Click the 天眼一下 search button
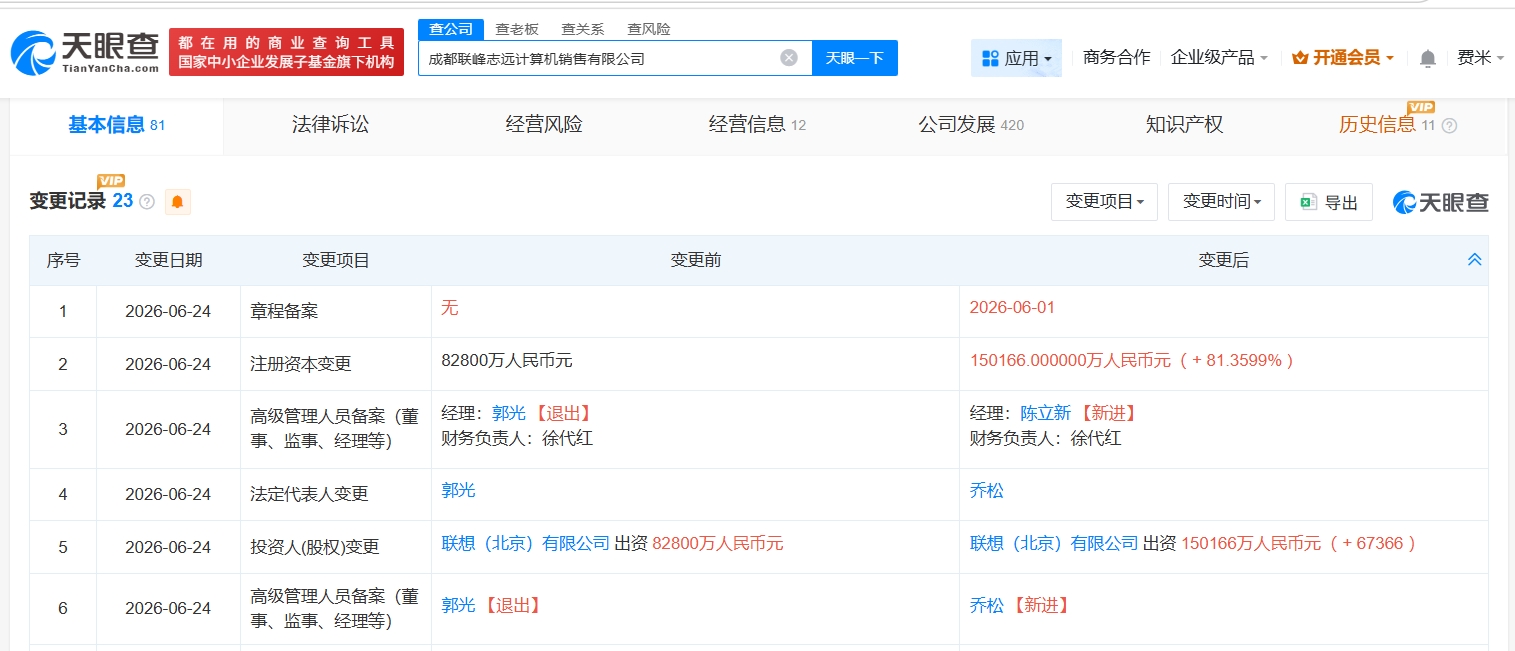This screenshot has height=651, width=1515. [854, 58]
